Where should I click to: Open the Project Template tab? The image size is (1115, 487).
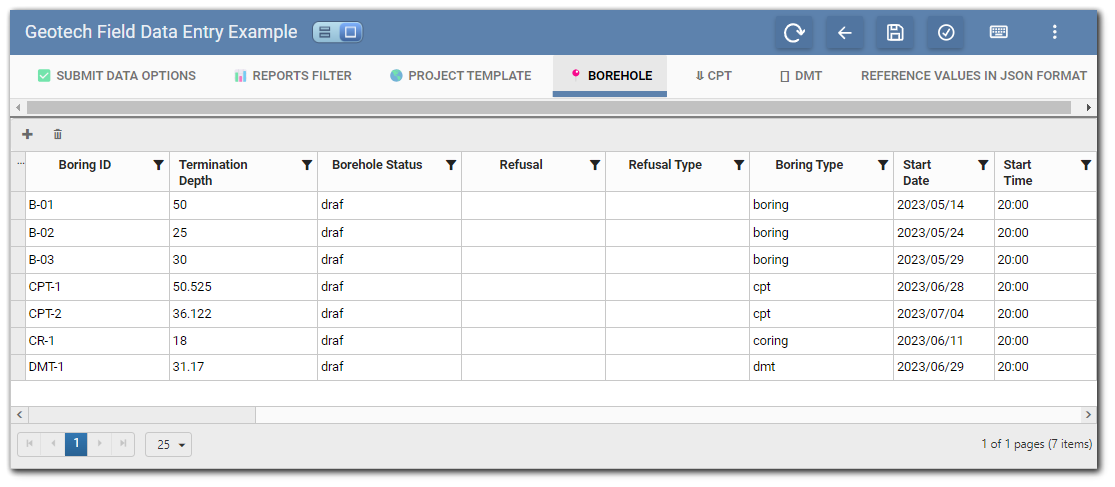[x=461, y=75]
